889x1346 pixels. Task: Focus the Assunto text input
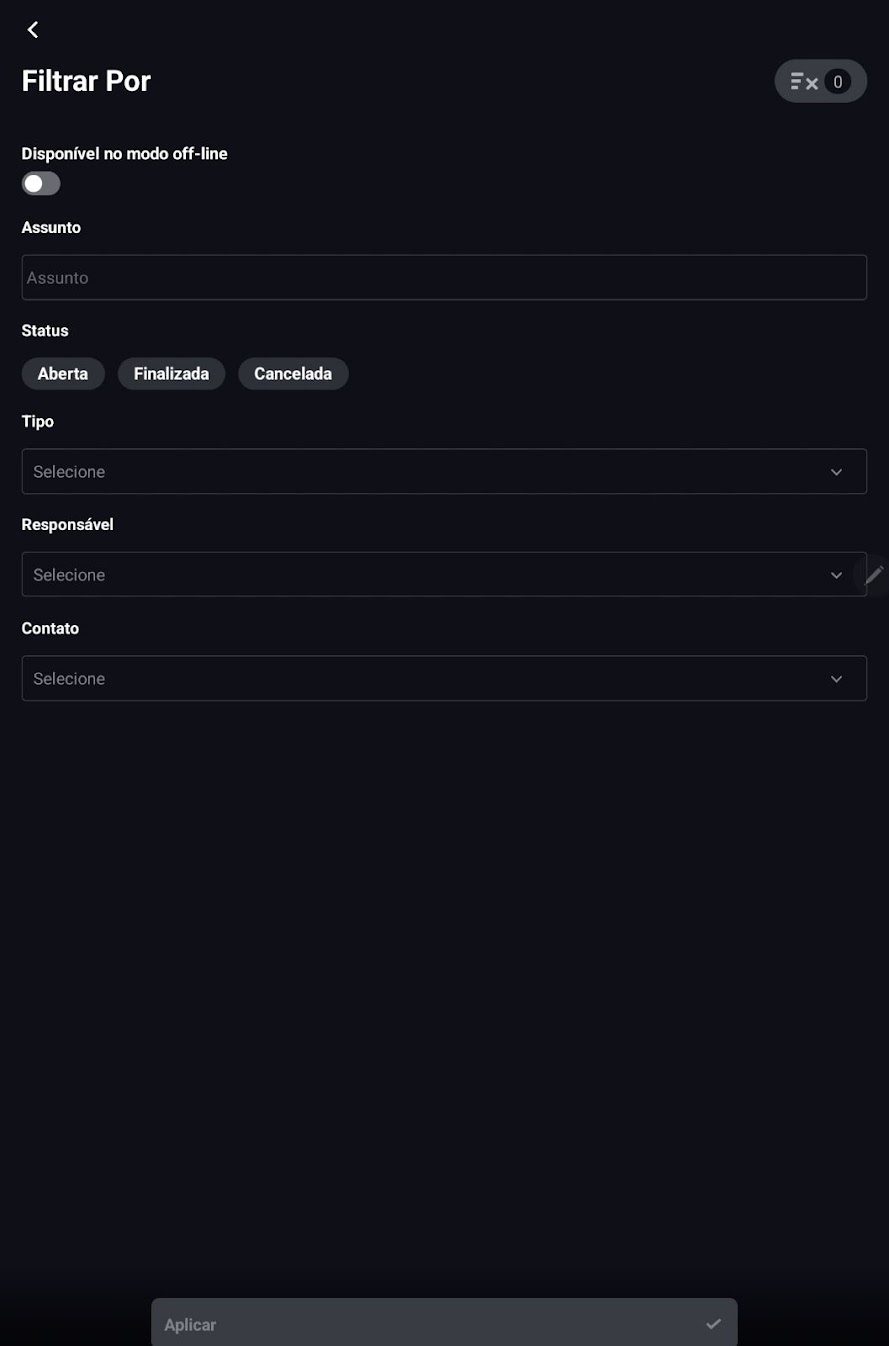click(444, 278)
